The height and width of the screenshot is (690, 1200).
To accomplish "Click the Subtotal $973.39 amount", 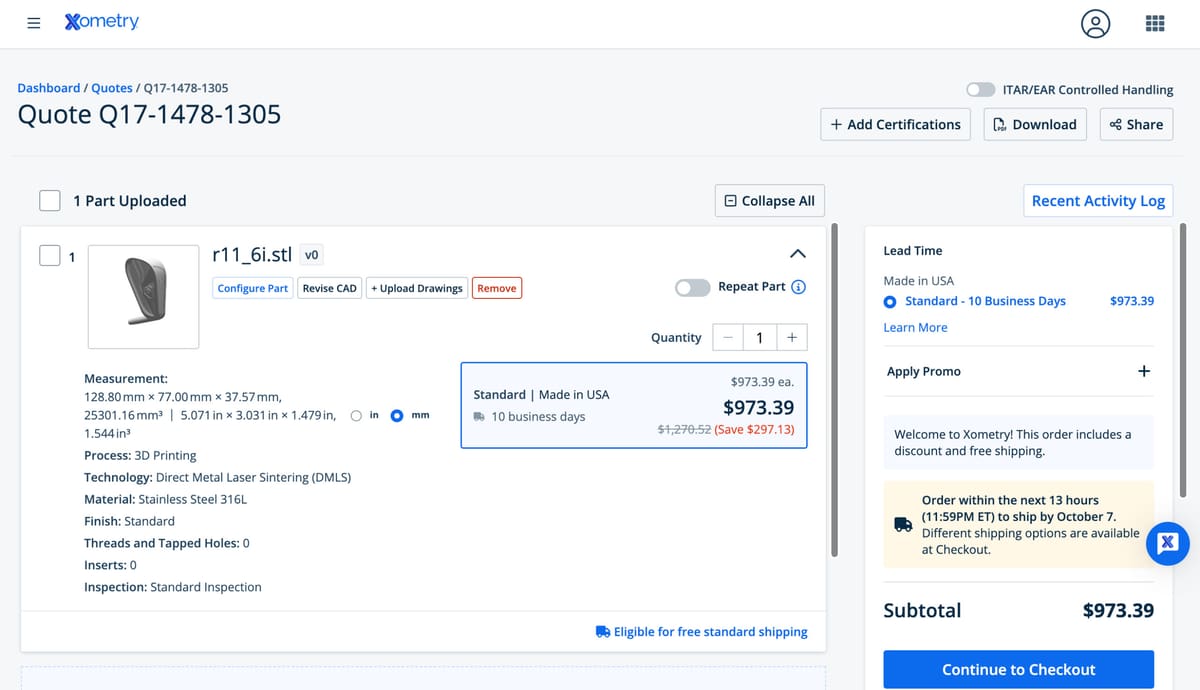I will pos(1118,610).
